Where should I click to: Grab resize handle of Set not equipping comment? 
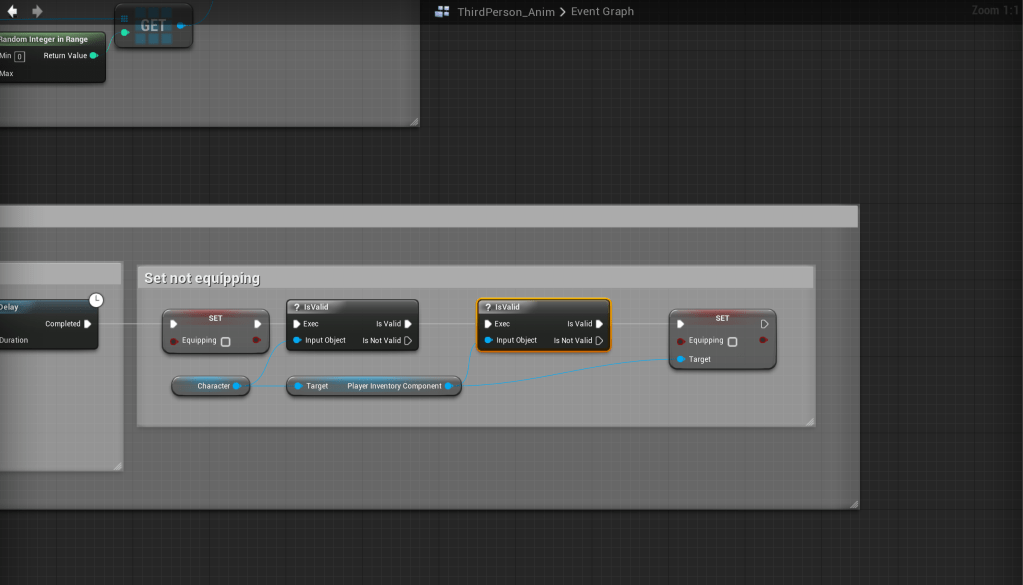point(810,421)
